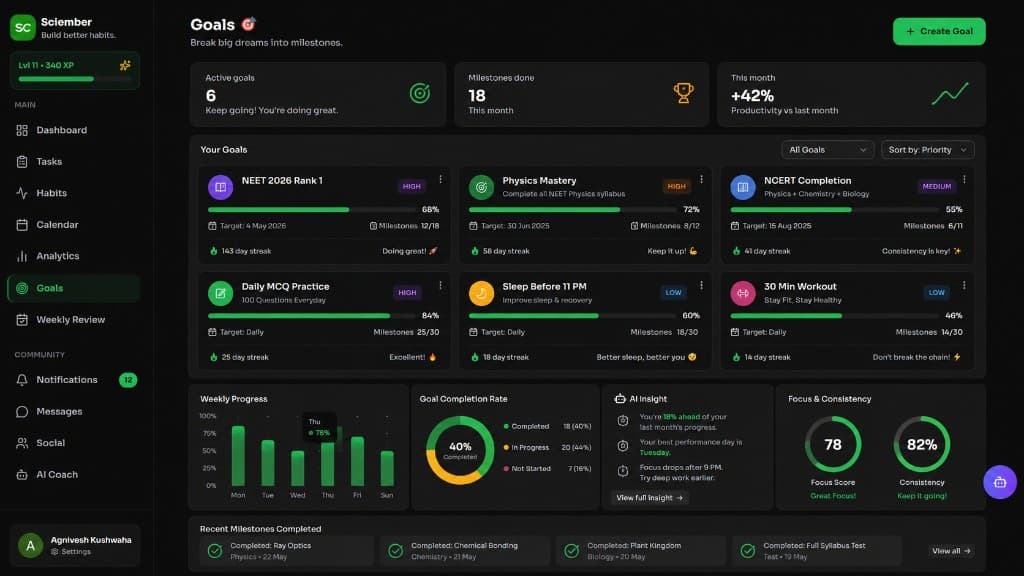Viewport: 1024px width, 576px height.
Task: Open the Sort by: Priority dropdown
Action: click(x=927, y=150)
